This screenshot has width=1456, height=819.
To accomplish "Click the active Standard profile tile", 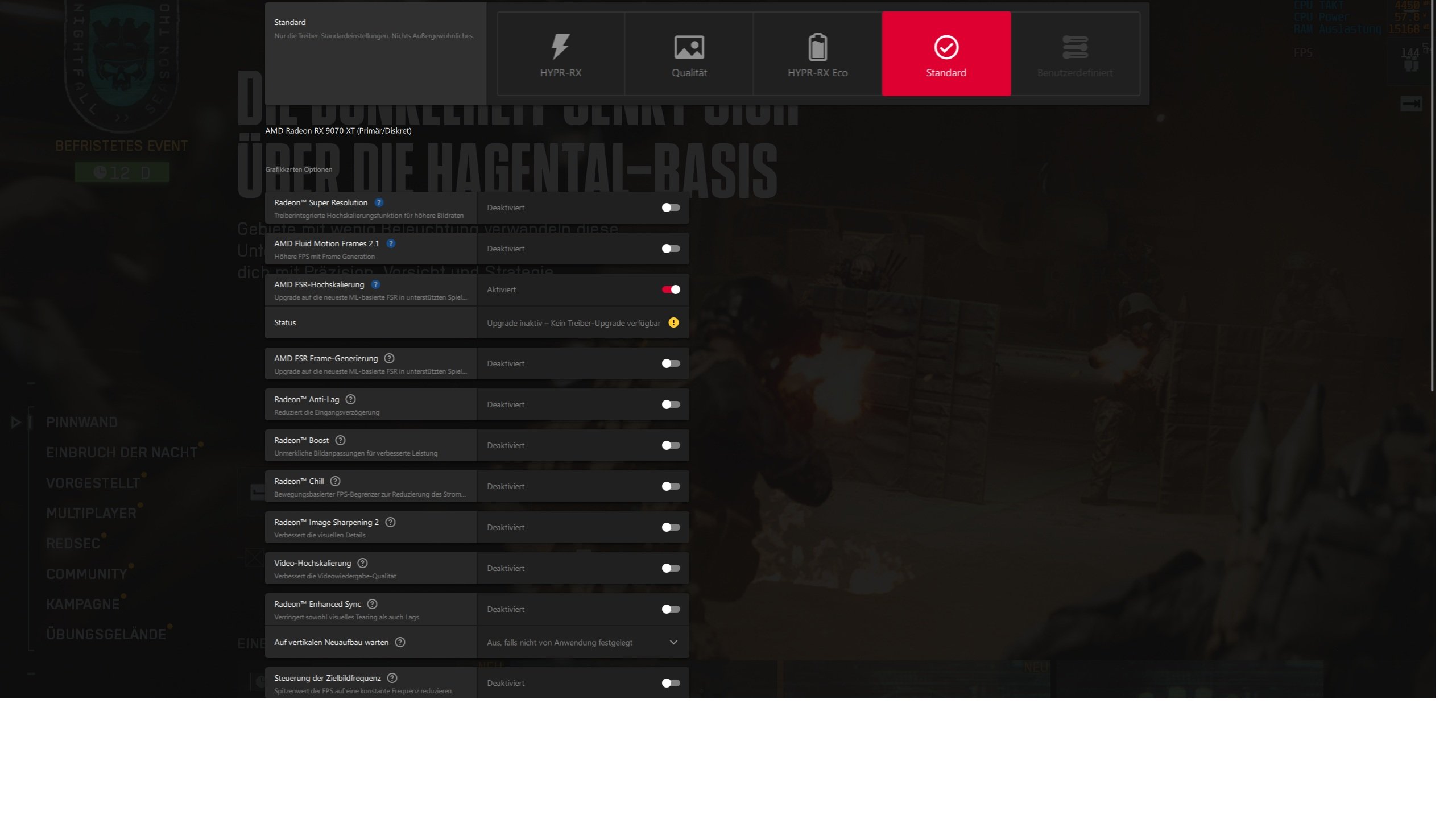I will tap(946, 54).
